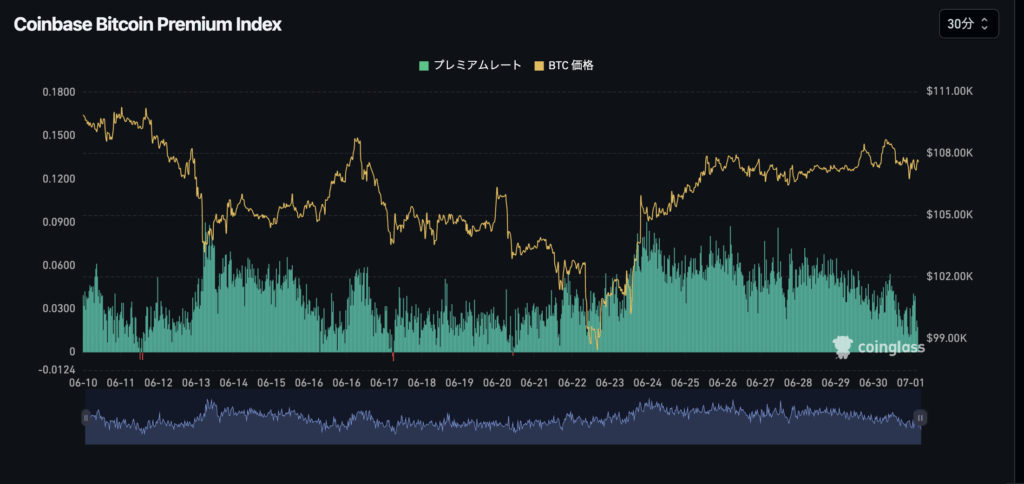Click the $99.00K right axis value
Image resolution: width=1024 pixels, height=484 pixels.
click(x=948, y=338)
